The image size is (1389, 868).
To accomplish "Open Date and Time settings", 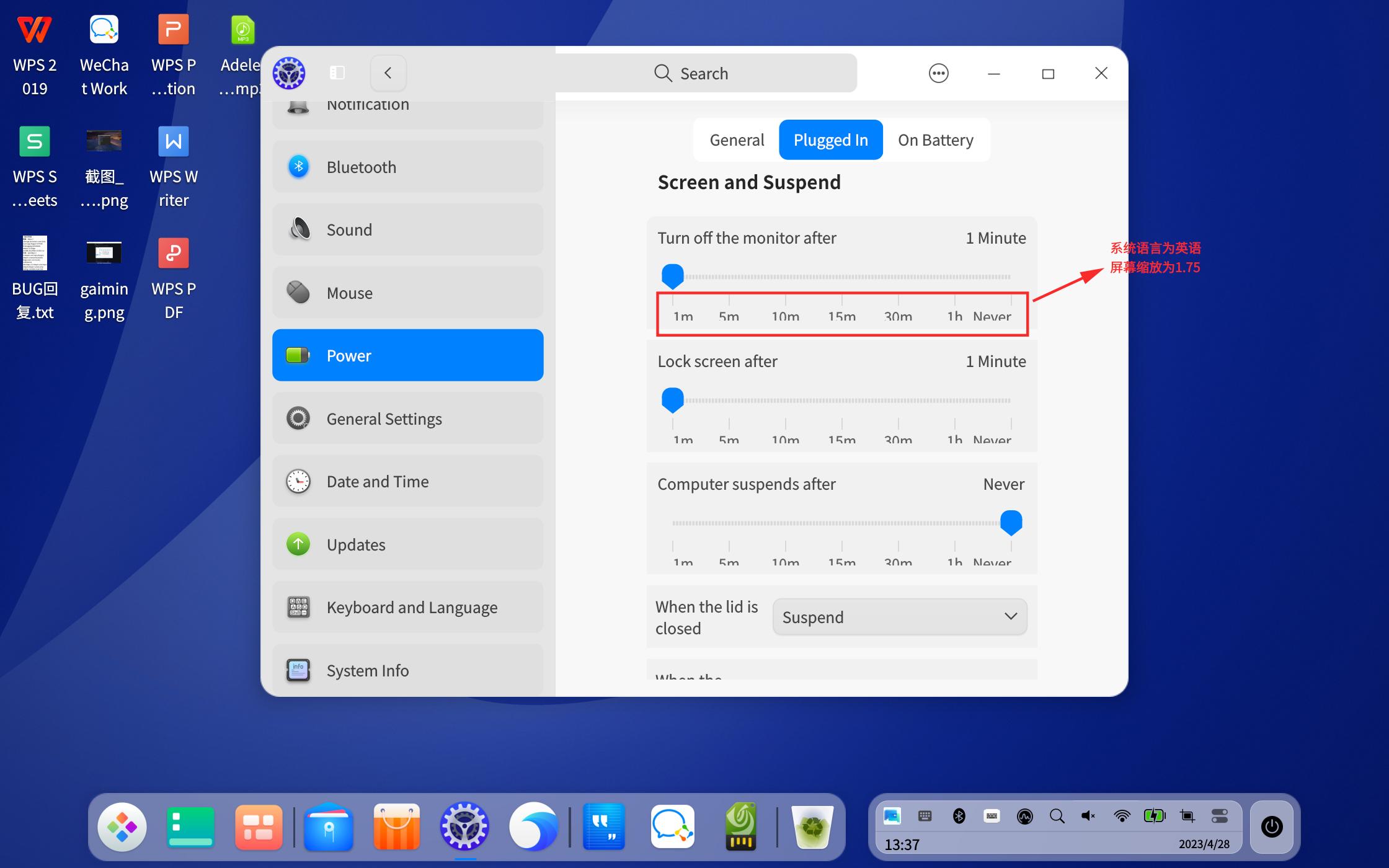I will coord(407,481).
